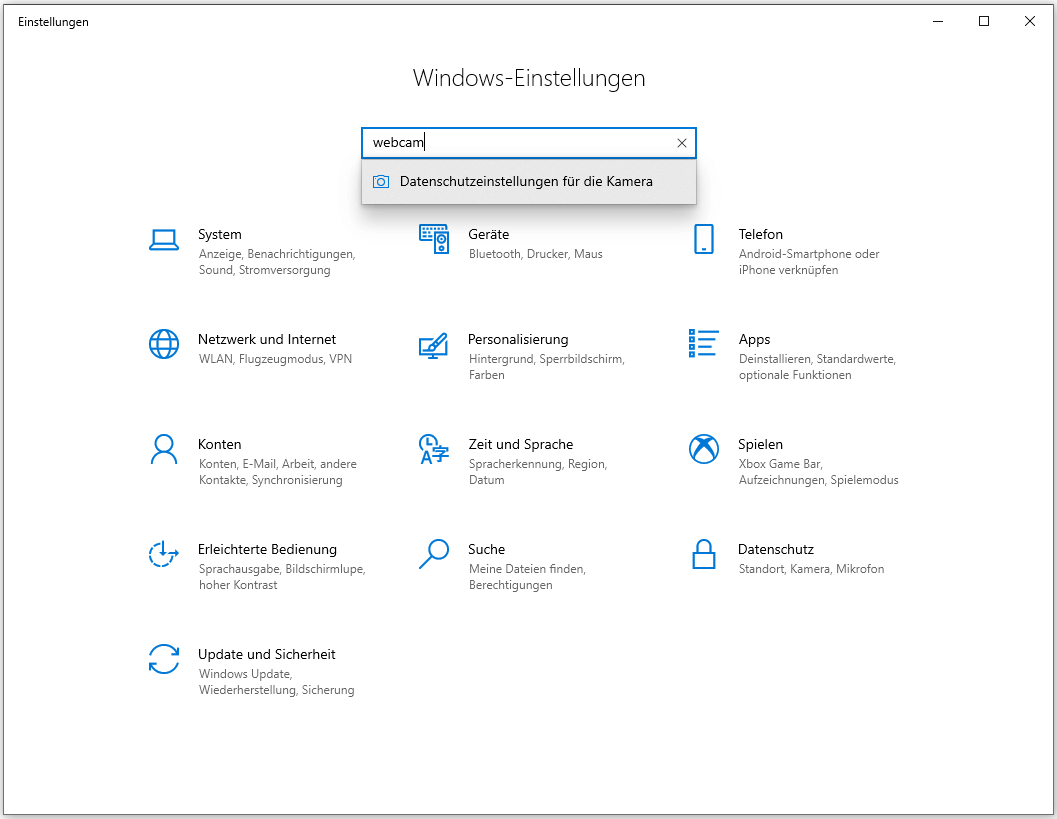Open the Spielen Xbox icon
Viewport: 1057px width, 819px height.
pos(704,449)
